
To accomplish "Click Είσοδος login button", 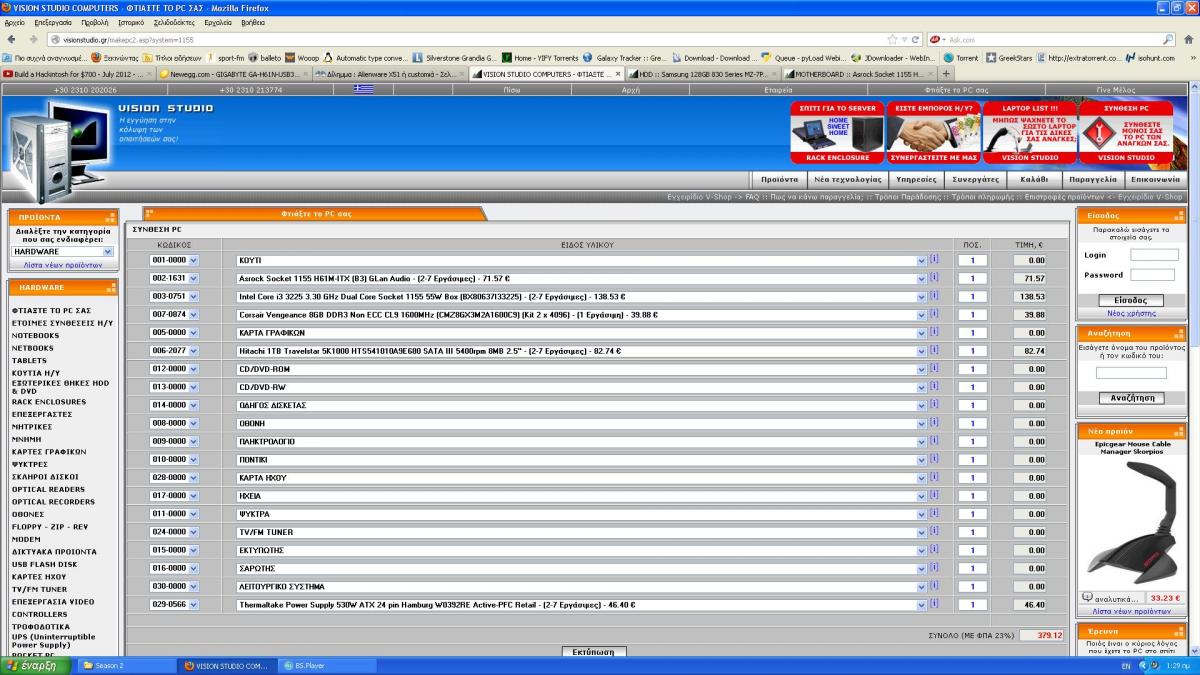I will click(1130, 300).
